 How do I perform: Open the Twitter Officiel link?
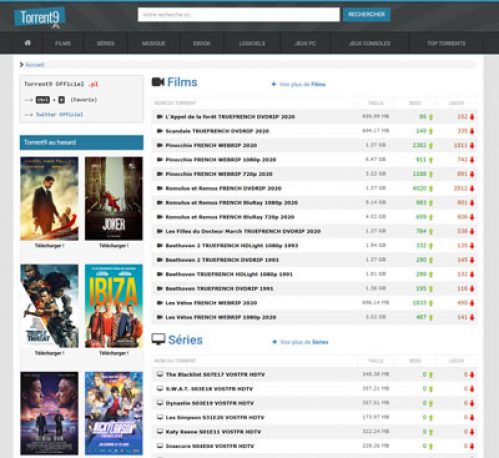click(59, 114)
